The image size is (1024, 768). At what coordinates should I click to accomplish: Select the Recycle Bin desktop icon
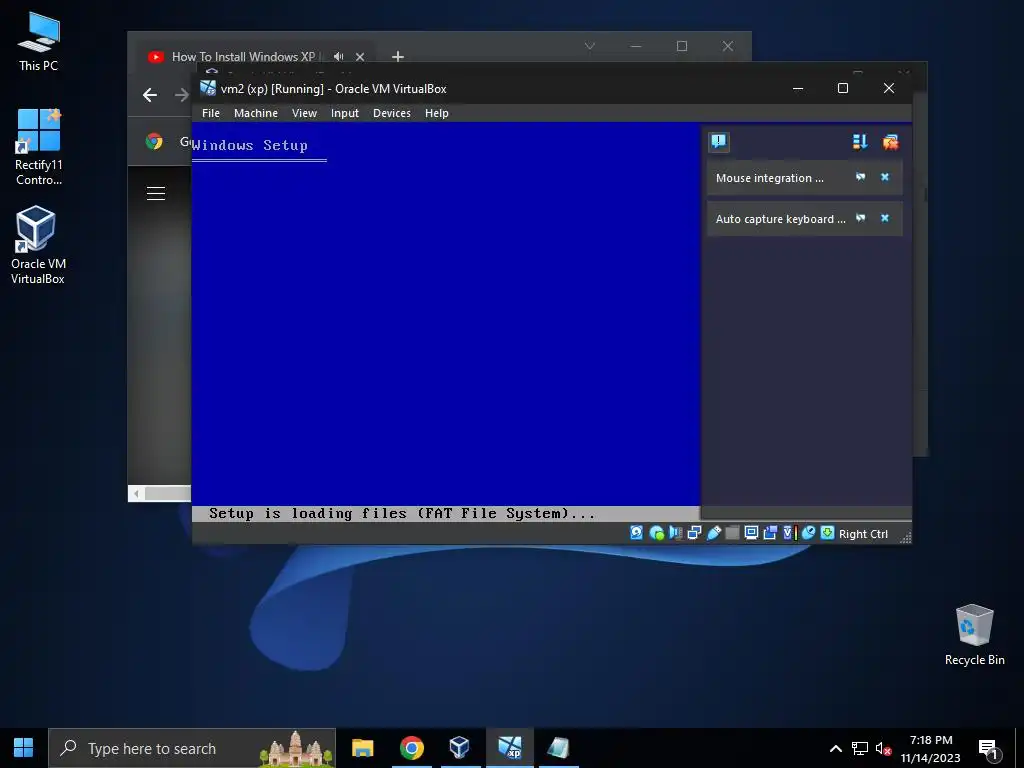974,634
